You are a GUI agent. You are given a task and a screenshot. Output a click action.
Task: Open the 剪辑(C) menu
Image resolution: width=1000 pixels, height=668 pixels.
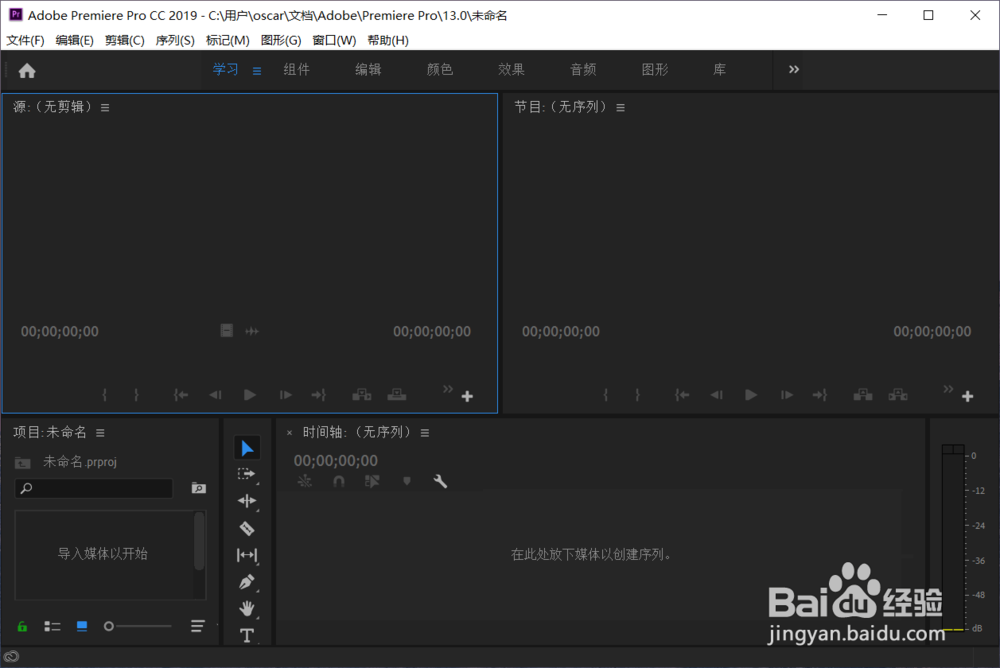point(125,40)
